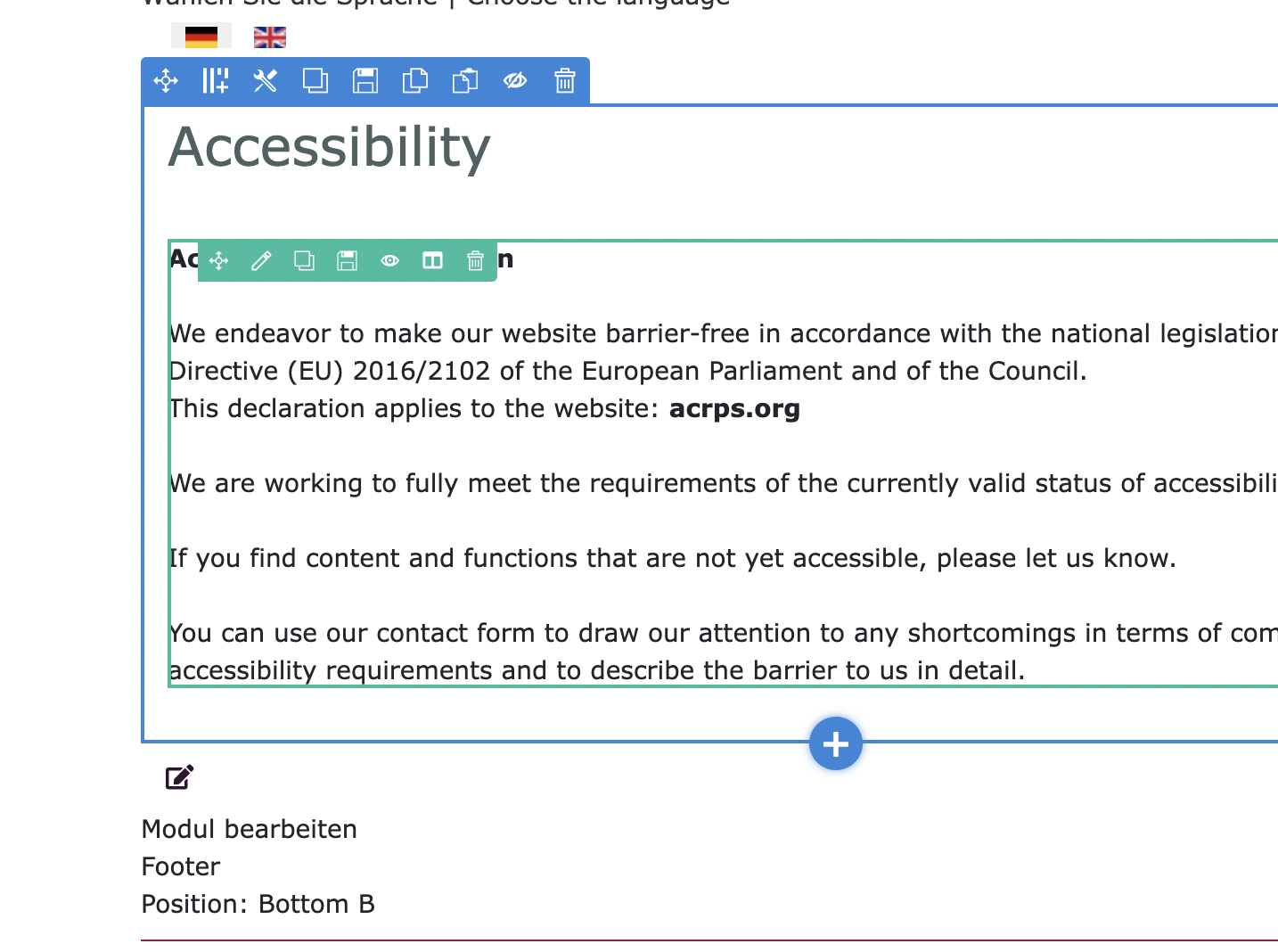Save the text element from the green toolbar

pyautogui.click(x=347, y=260)
